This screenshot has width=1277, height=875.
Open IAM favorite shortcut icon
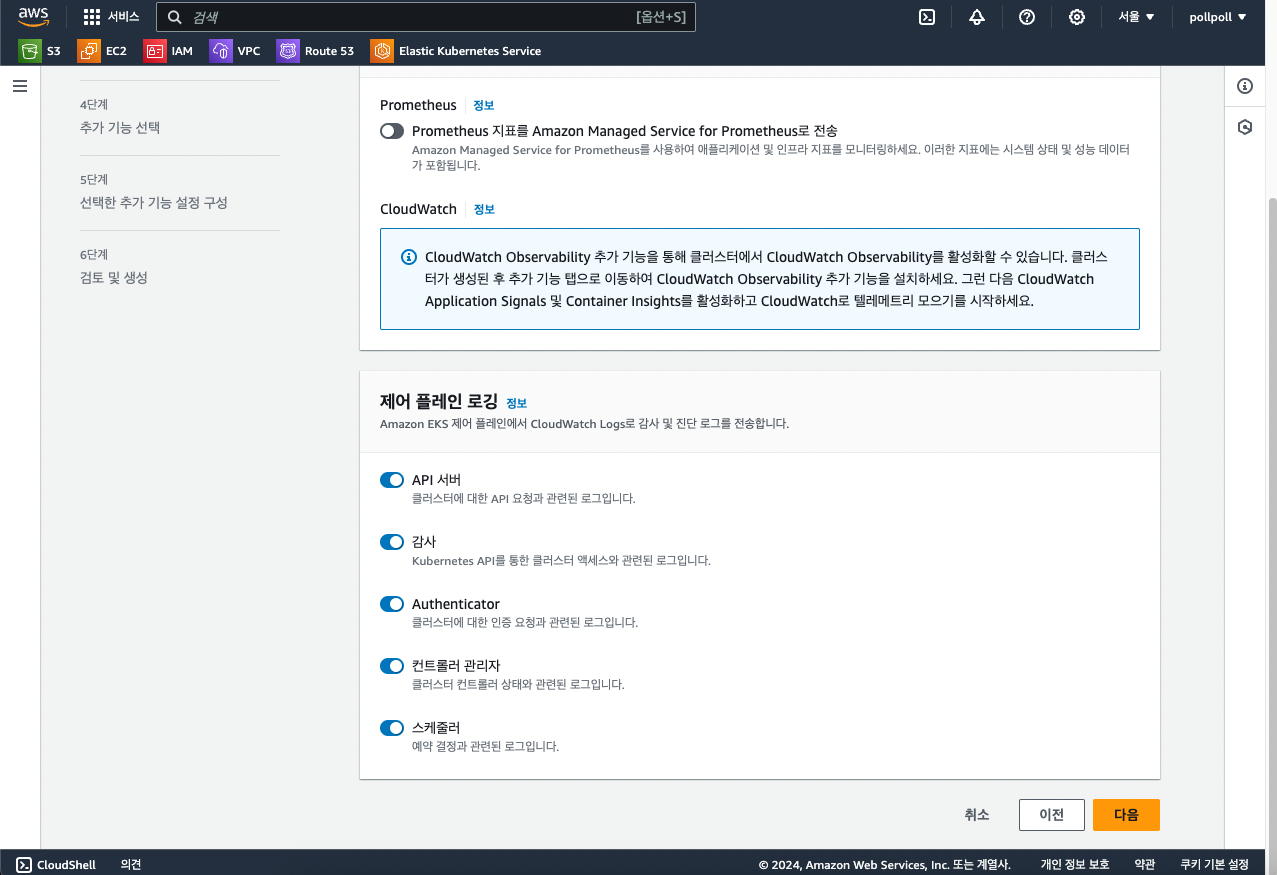point(155,51)
